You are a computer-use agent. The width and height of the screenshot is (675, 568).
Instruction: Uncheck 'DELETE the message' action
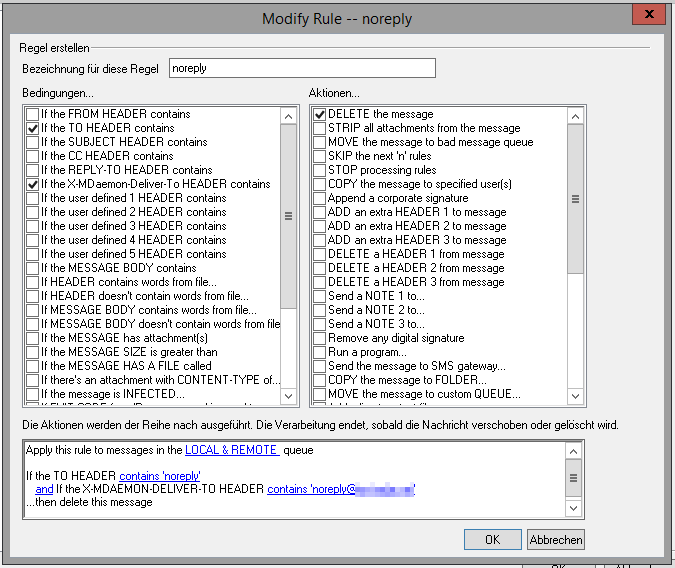tap(320, 115)
